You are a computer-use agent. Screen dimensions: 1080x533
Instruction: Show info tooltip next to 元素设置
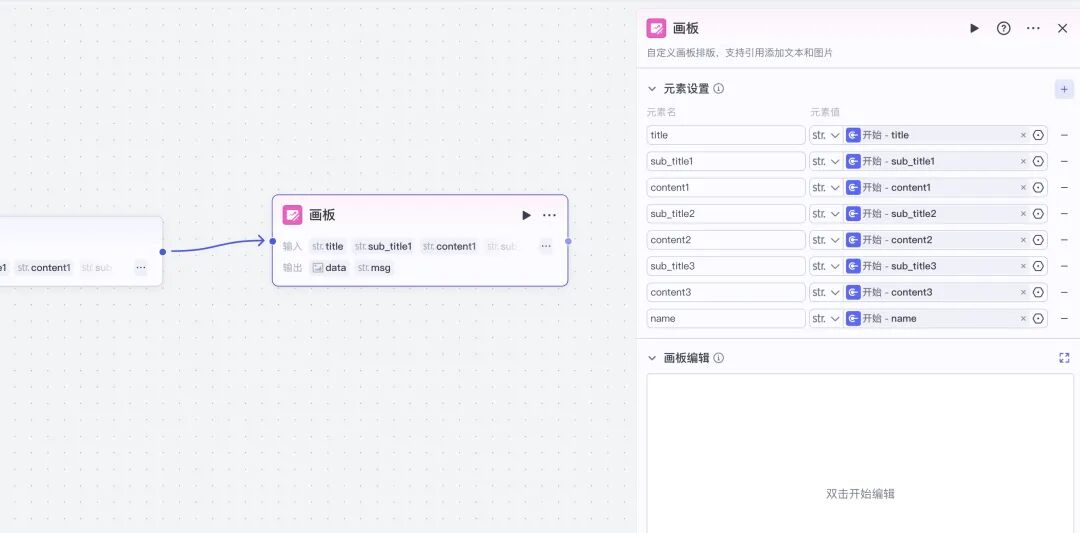pos(718,89)
